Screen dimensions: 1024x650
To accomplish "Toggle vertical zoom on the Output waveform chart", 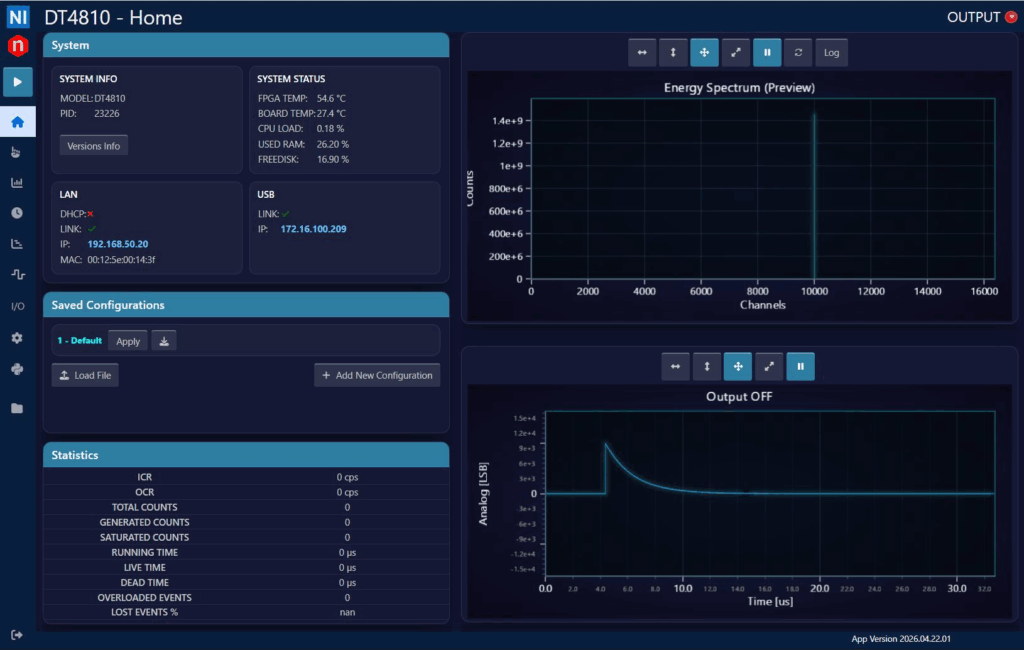I will pyautogui.click(x=707, y=366).
